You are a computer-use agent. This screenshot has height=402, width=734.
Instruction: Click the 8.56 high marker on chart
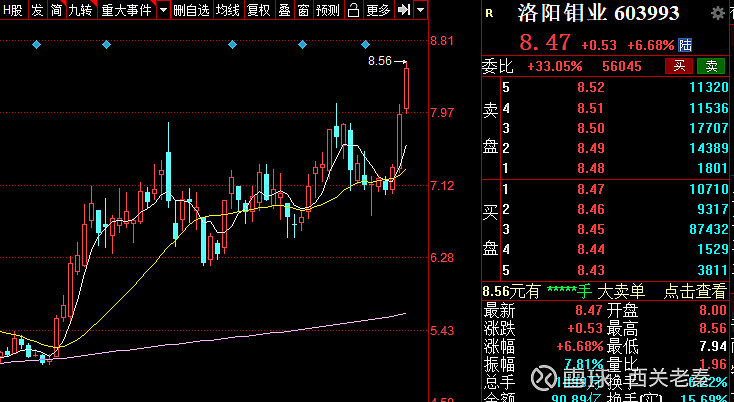(x=380, y=61)
